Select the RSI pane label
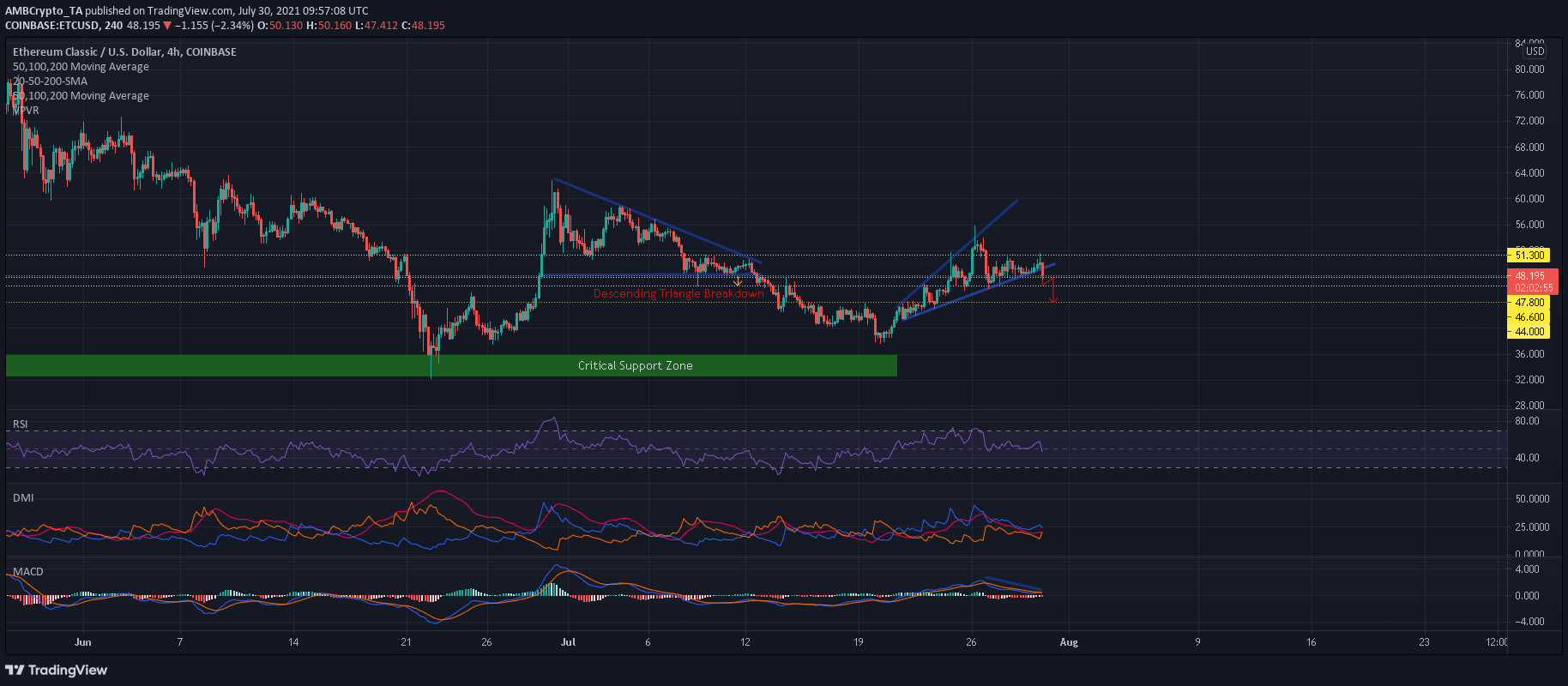This screenshot has height=686, width=1568. point(20,424)
